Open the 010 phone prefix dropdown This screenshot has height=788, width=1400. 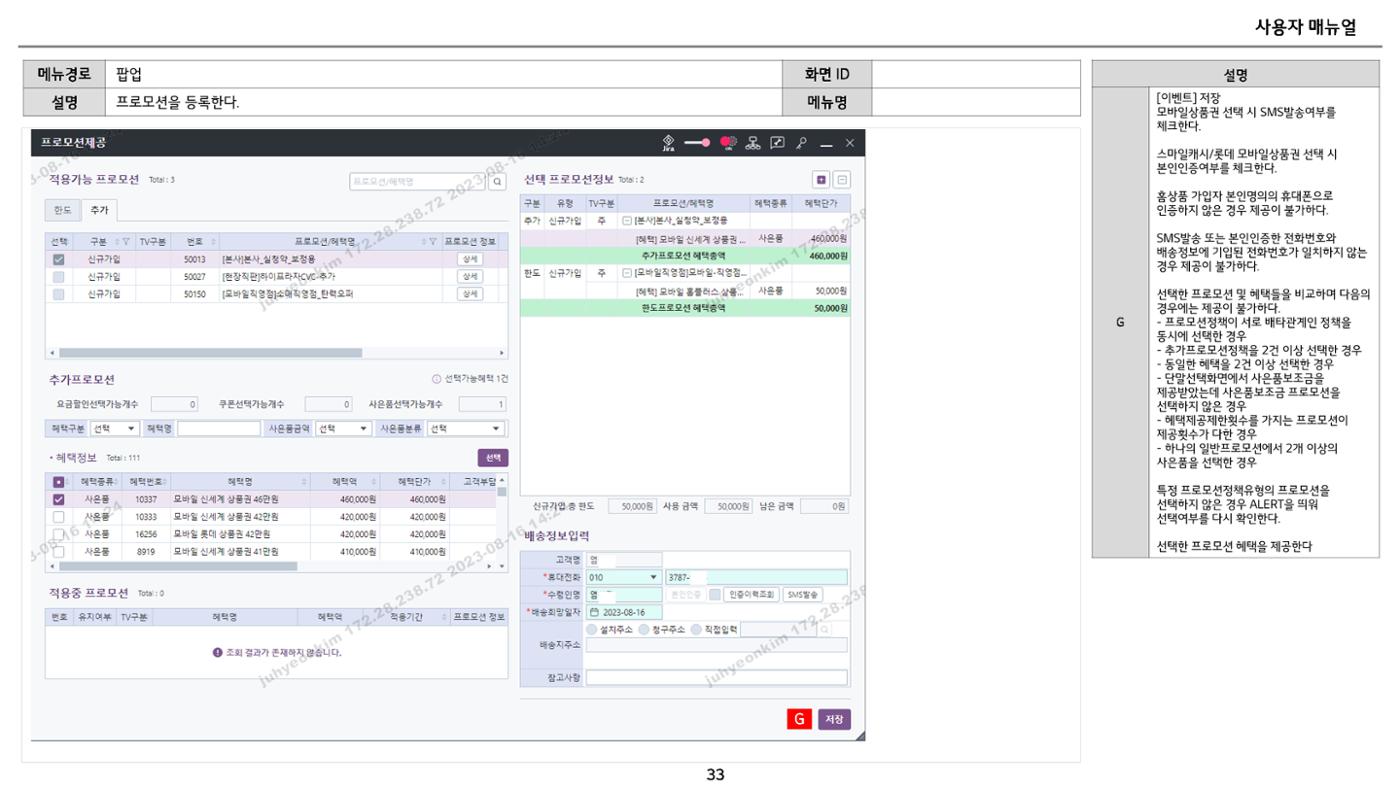624,577
